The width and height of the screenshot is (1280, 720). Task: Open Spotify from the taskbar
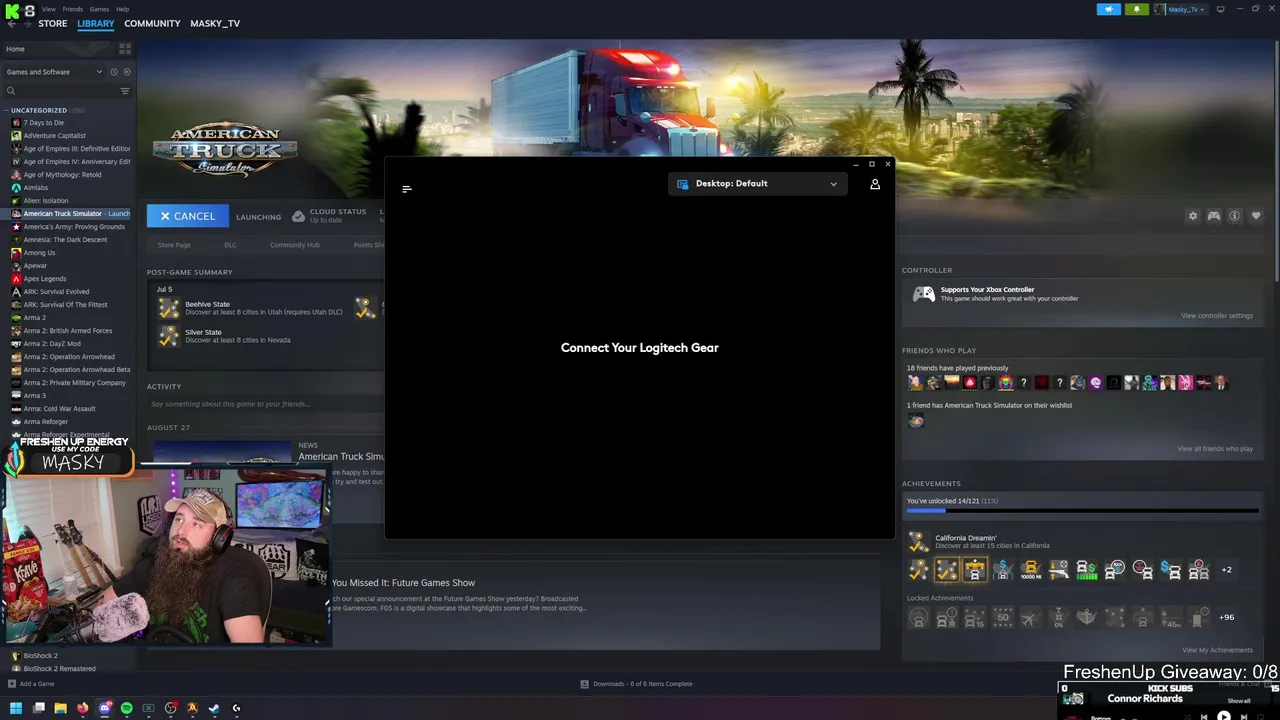pos(127,708)
